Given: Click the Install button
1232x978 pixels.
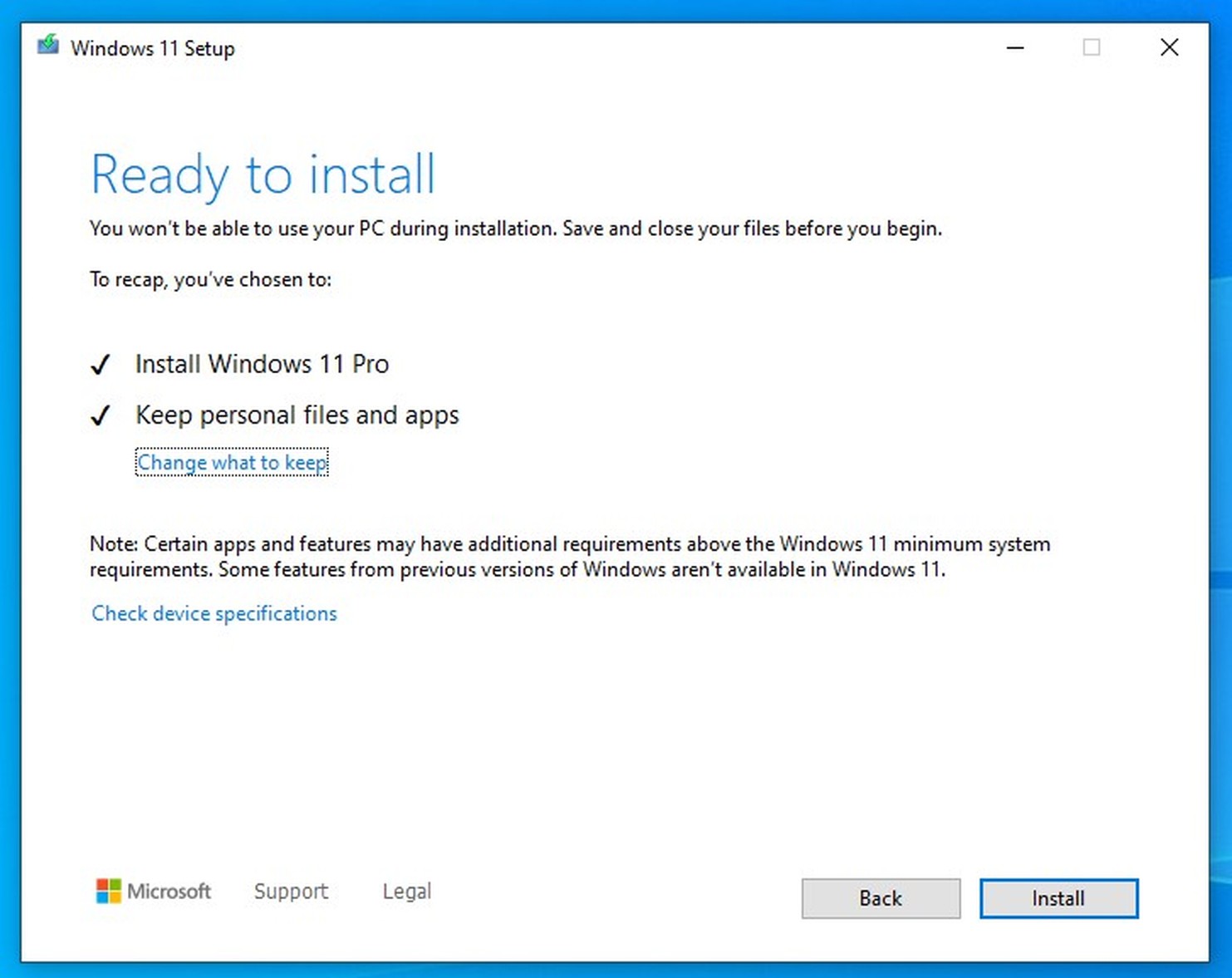Looking at the screenshot, I should [x=1058, y=898].
